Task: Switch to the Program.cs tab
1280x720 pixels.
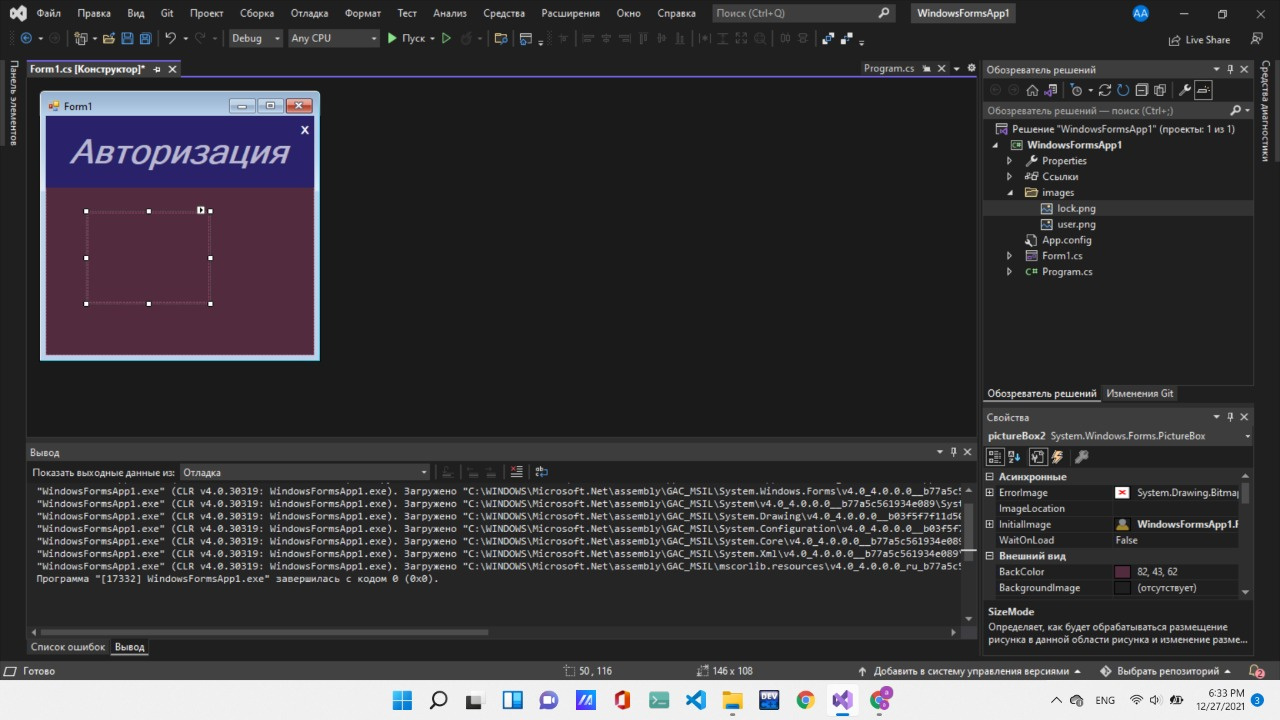Action: 888,68
